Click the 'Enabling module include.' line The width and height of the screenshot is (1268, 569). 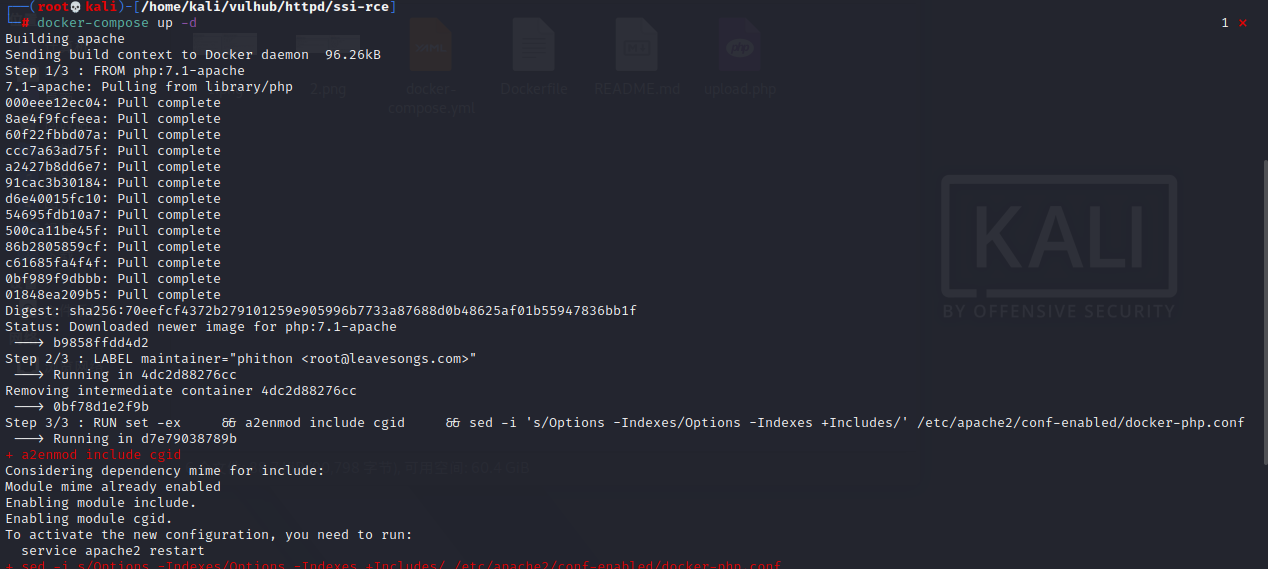(101, 503)
